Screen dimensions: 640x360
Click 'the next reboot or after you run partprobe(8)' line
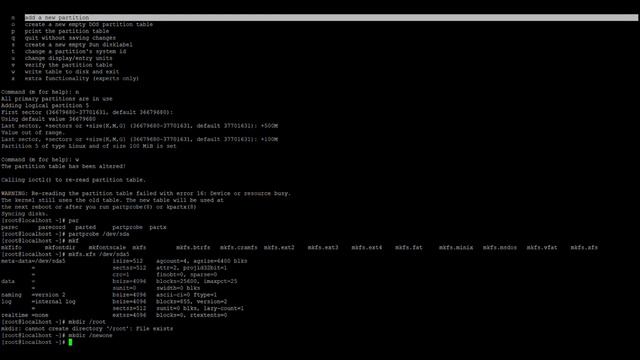(98, 207)
